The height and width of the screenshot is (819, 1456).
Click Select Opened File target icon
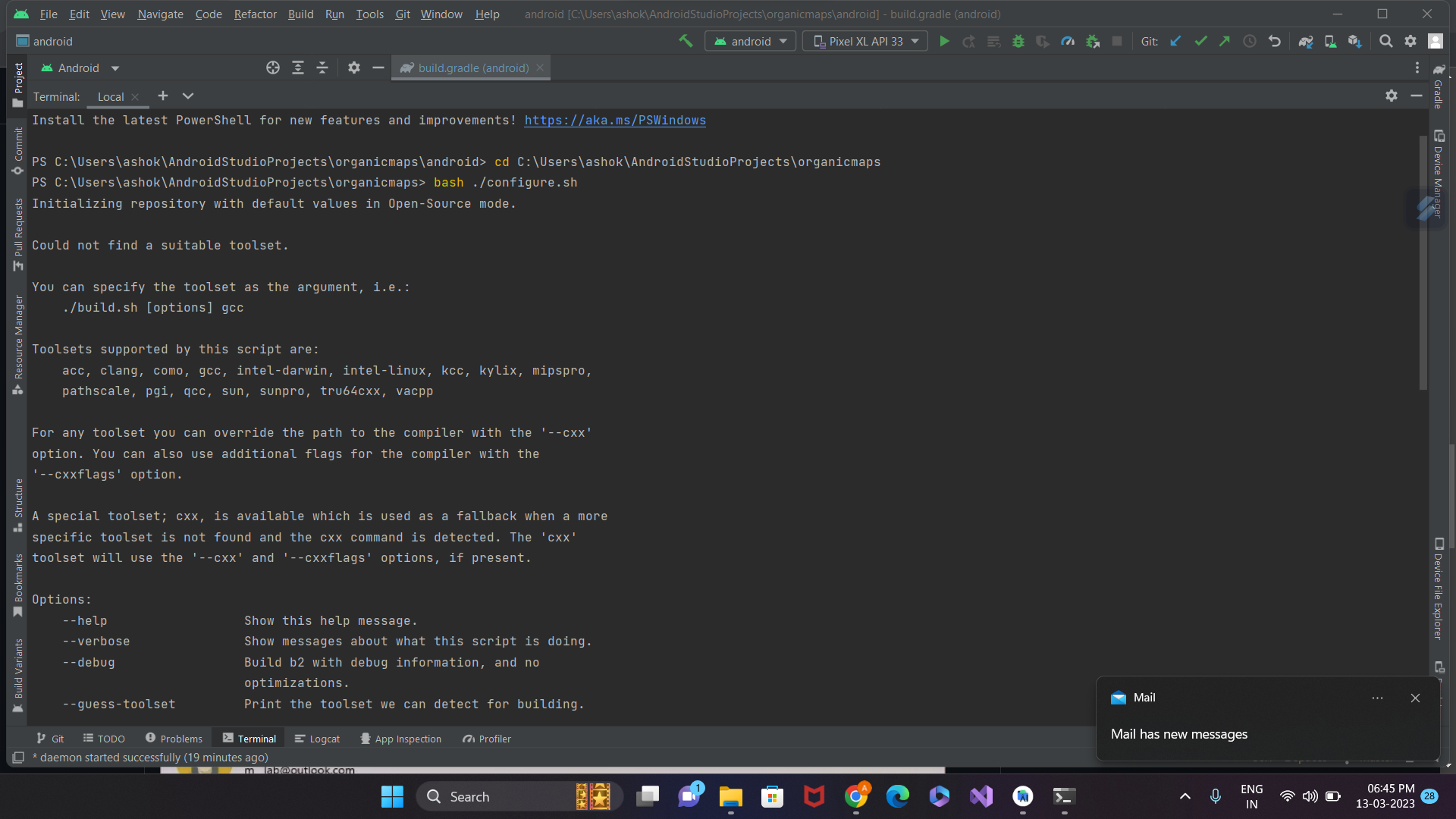click(x=273, y=67)
